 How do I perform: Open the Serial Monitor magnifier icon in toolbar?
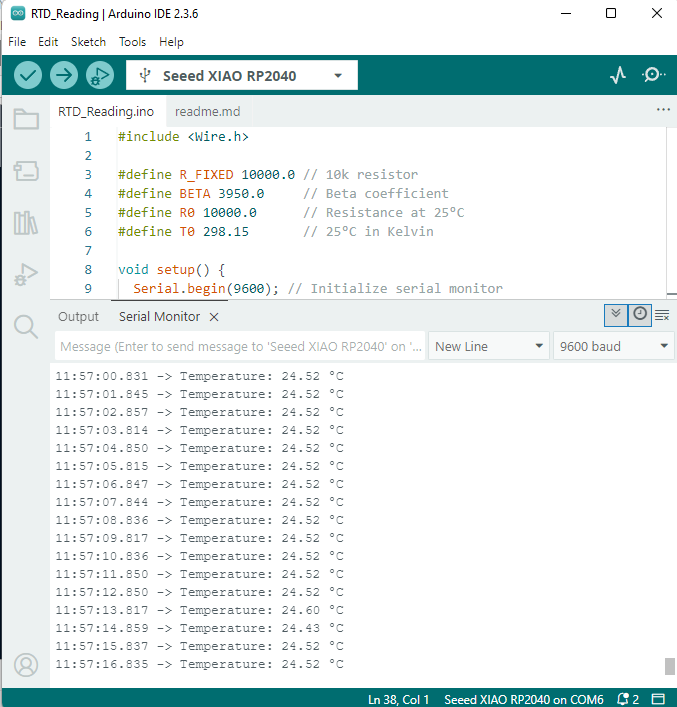(x=653, y=75)
